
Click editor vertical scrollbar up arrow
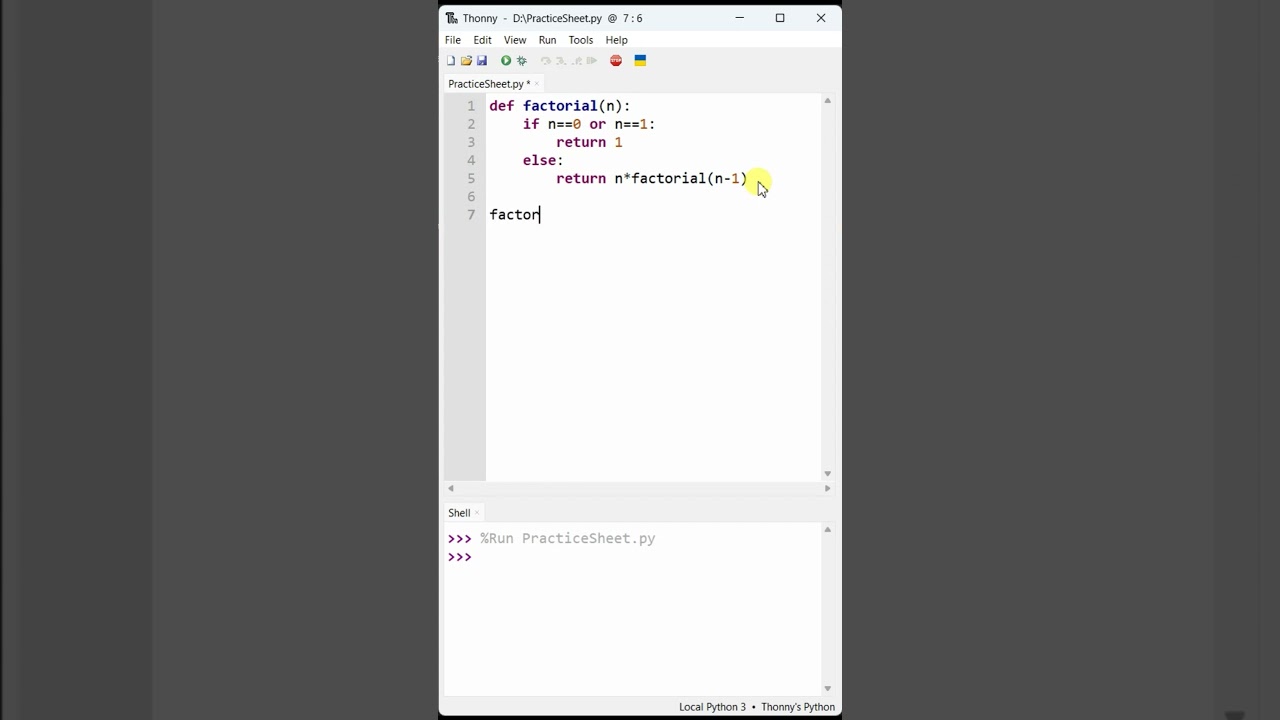coord(828,101)
